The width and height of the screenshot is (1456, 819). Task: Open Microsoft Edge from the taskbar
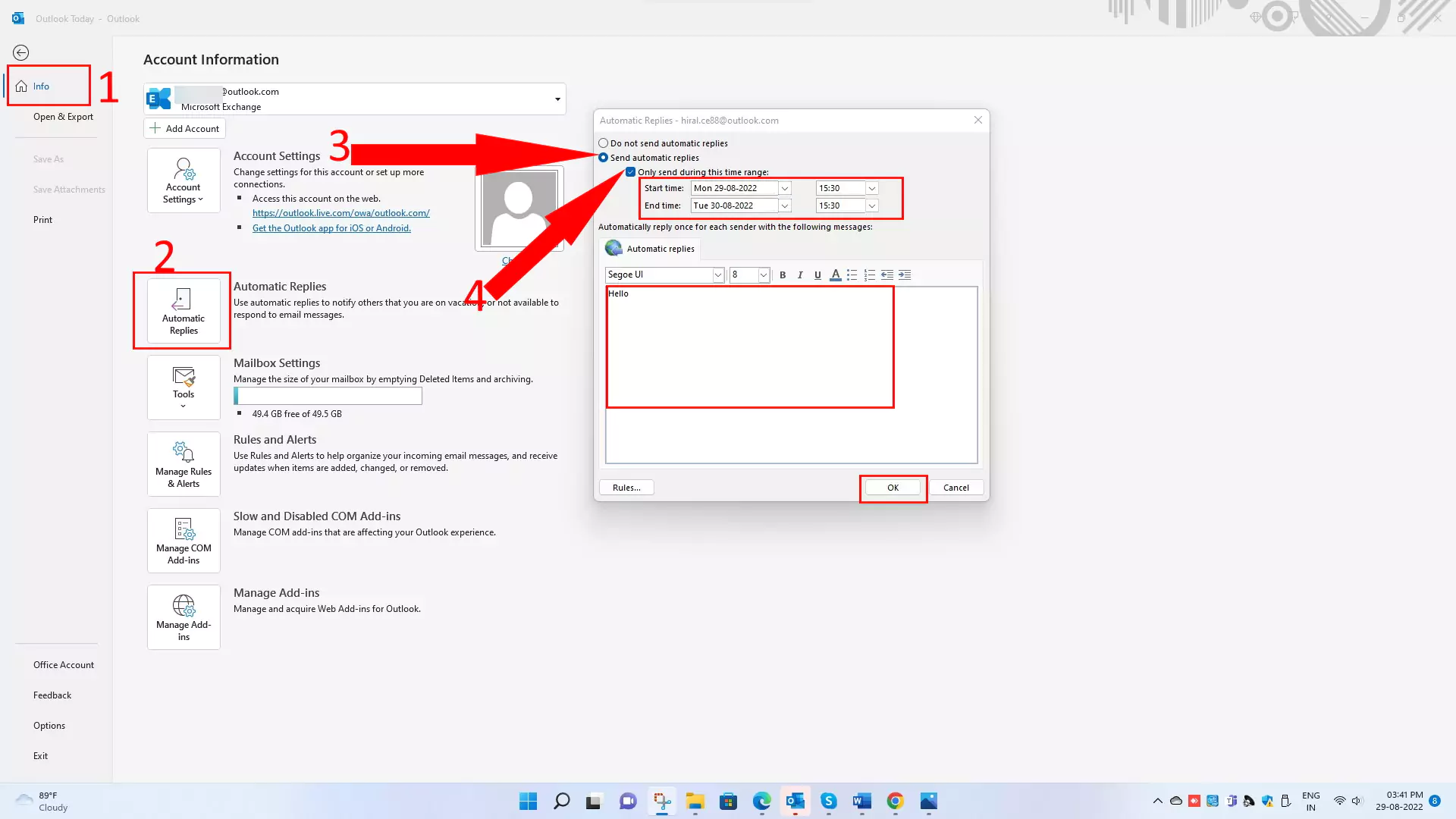click(x=762, y=801)
